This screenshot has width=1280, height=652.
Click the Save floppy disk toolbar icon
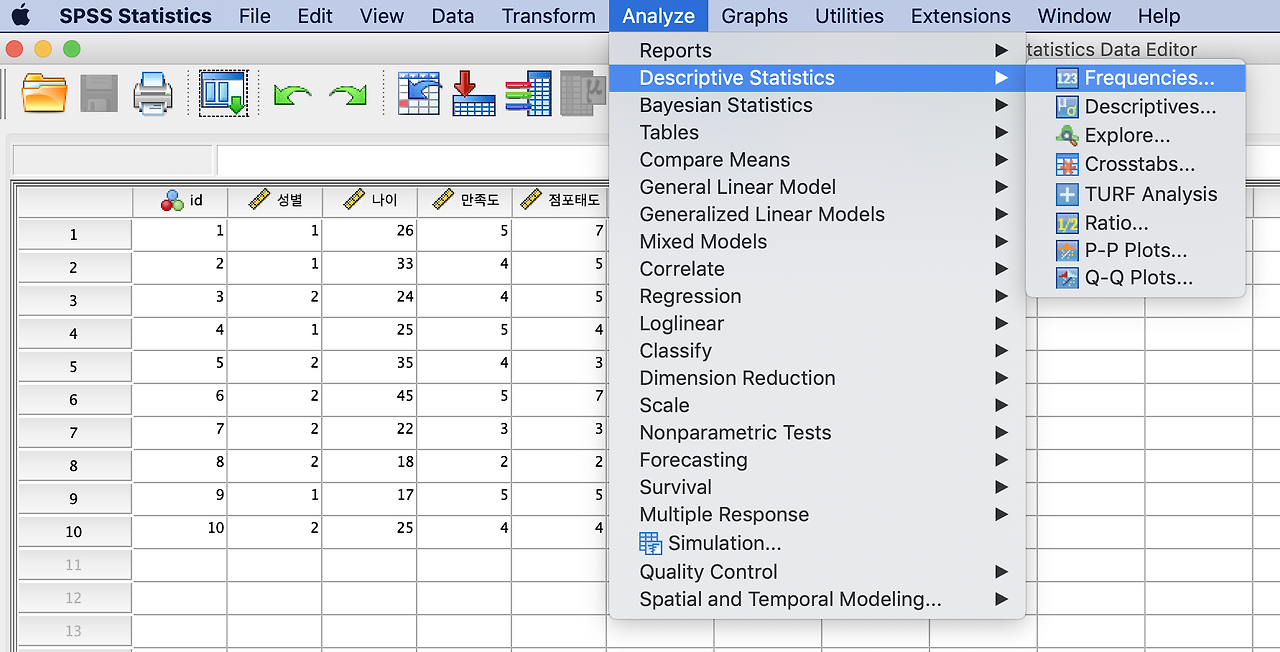click(99, 94)
